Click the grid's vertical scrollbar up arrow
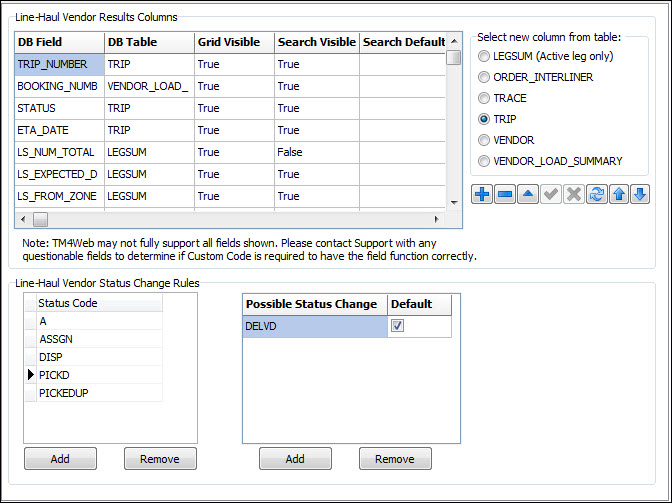Image resolution: width=672 pixels, height=503 pixels. [454, 41]
